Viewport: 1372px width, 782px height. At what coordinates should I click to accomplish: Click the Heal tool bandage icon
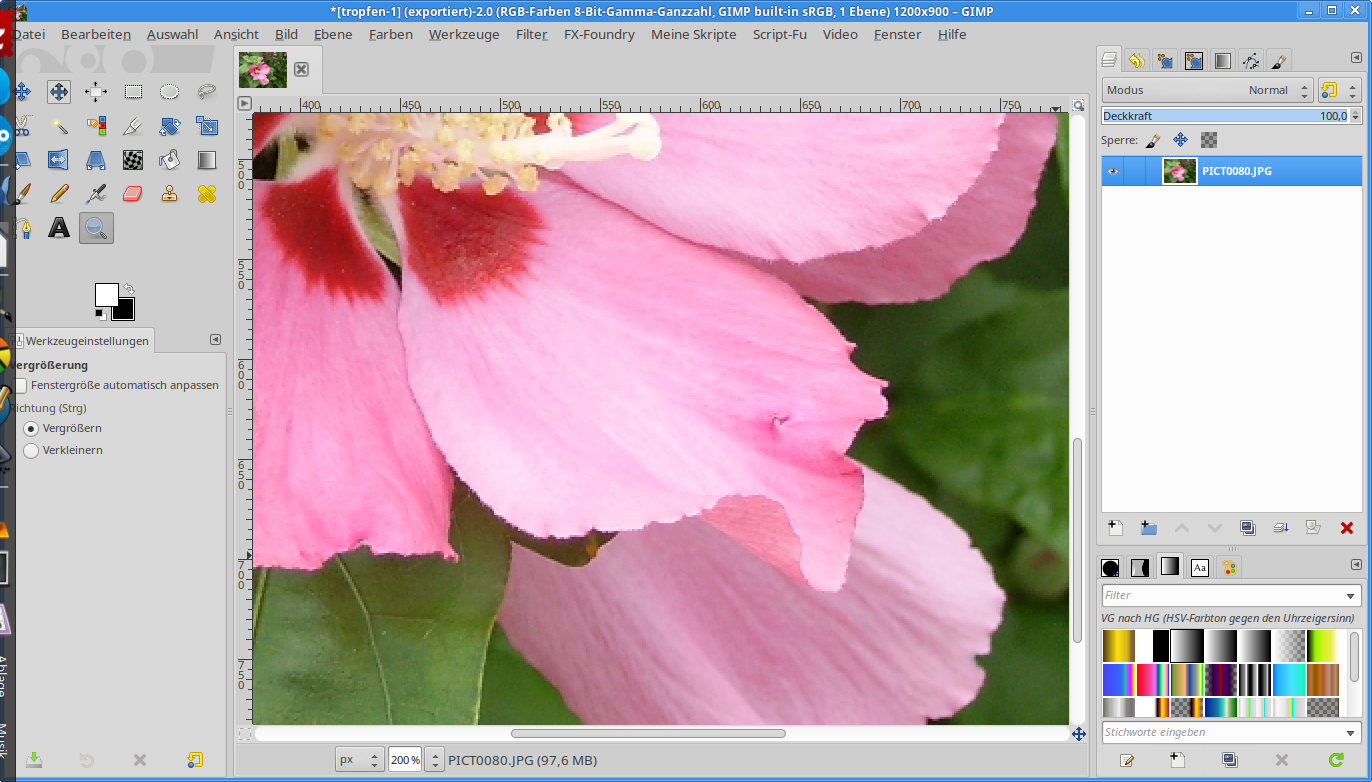point(207,193)
